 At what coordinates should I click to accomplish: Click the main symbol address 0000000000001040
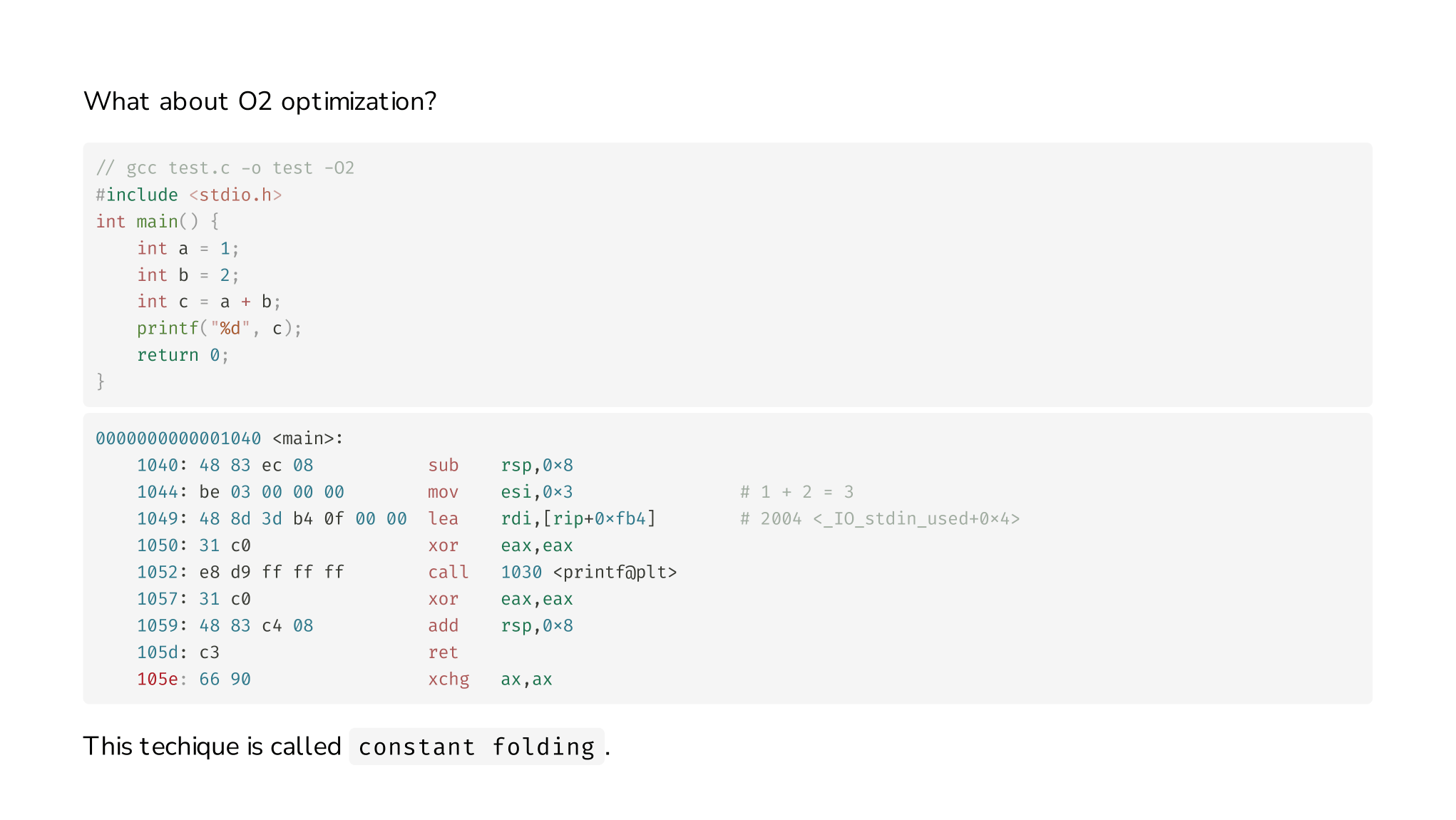pyautogui.click(x=178, y=439)
